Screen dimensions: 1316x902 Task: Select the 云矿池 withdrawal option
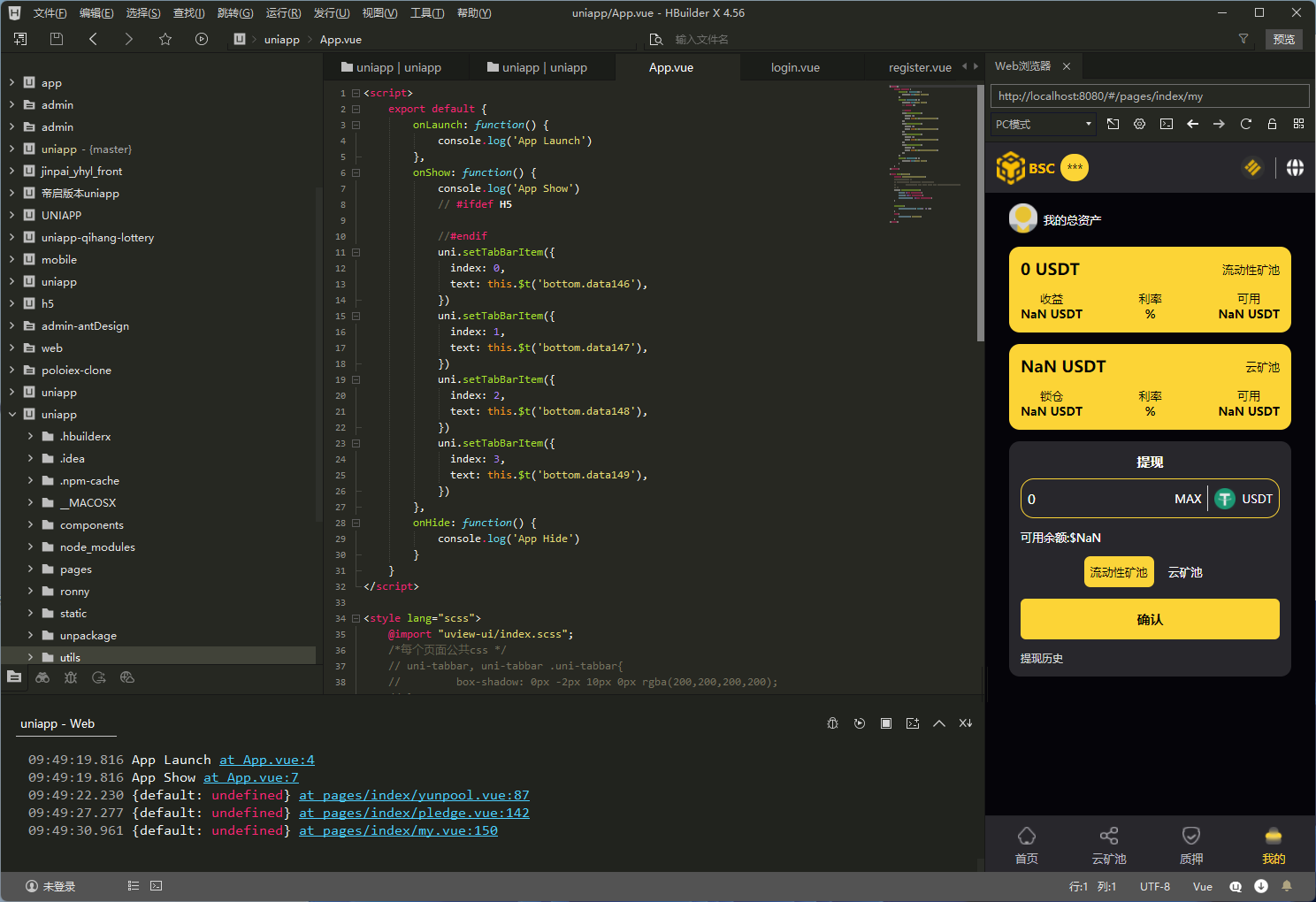click(1185, 572)
